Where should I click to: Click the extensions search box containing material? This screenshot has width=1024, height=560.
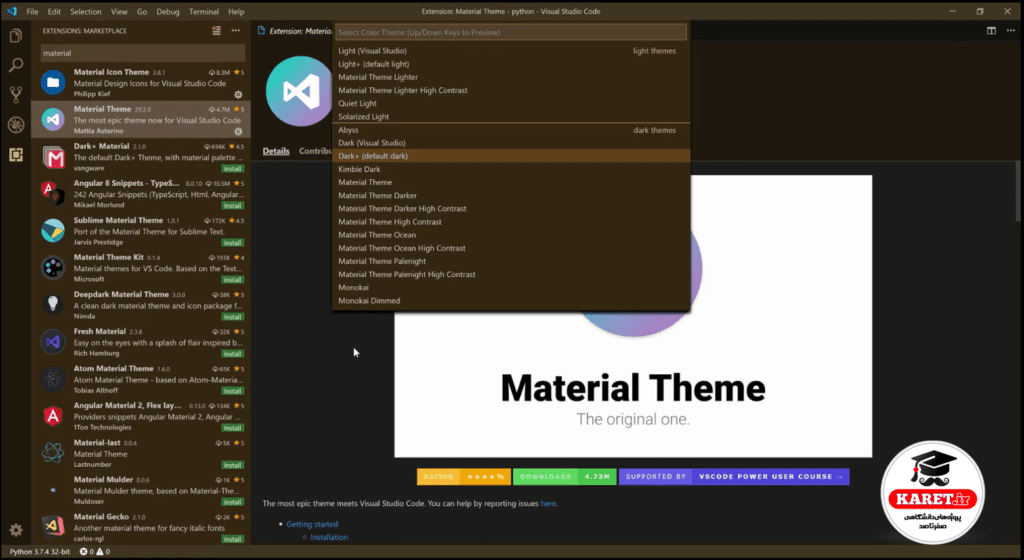coord(142,53)
